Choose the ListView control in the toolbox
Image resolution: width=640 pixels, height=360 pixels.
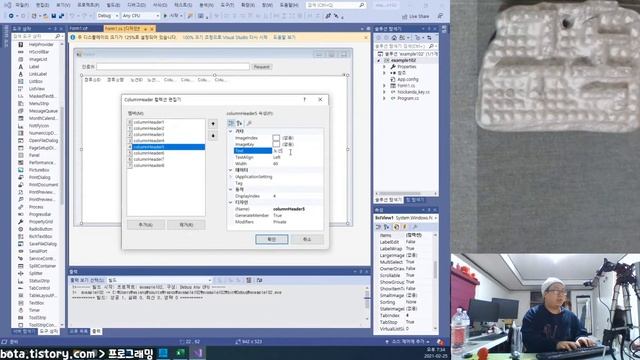[x=37, y=89]
